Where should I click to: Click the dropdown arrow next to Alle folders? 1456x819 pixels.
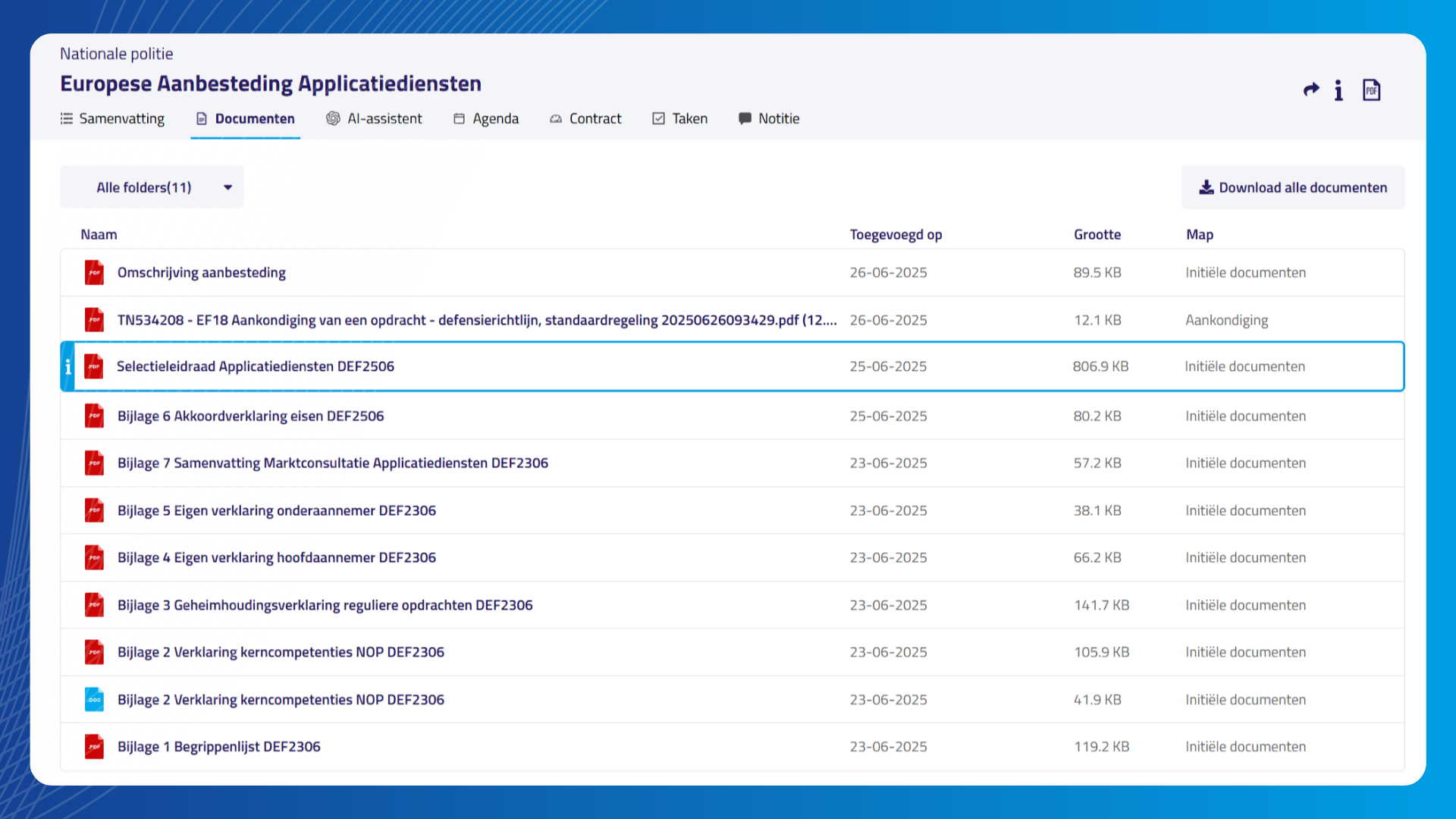coord(227,187)
